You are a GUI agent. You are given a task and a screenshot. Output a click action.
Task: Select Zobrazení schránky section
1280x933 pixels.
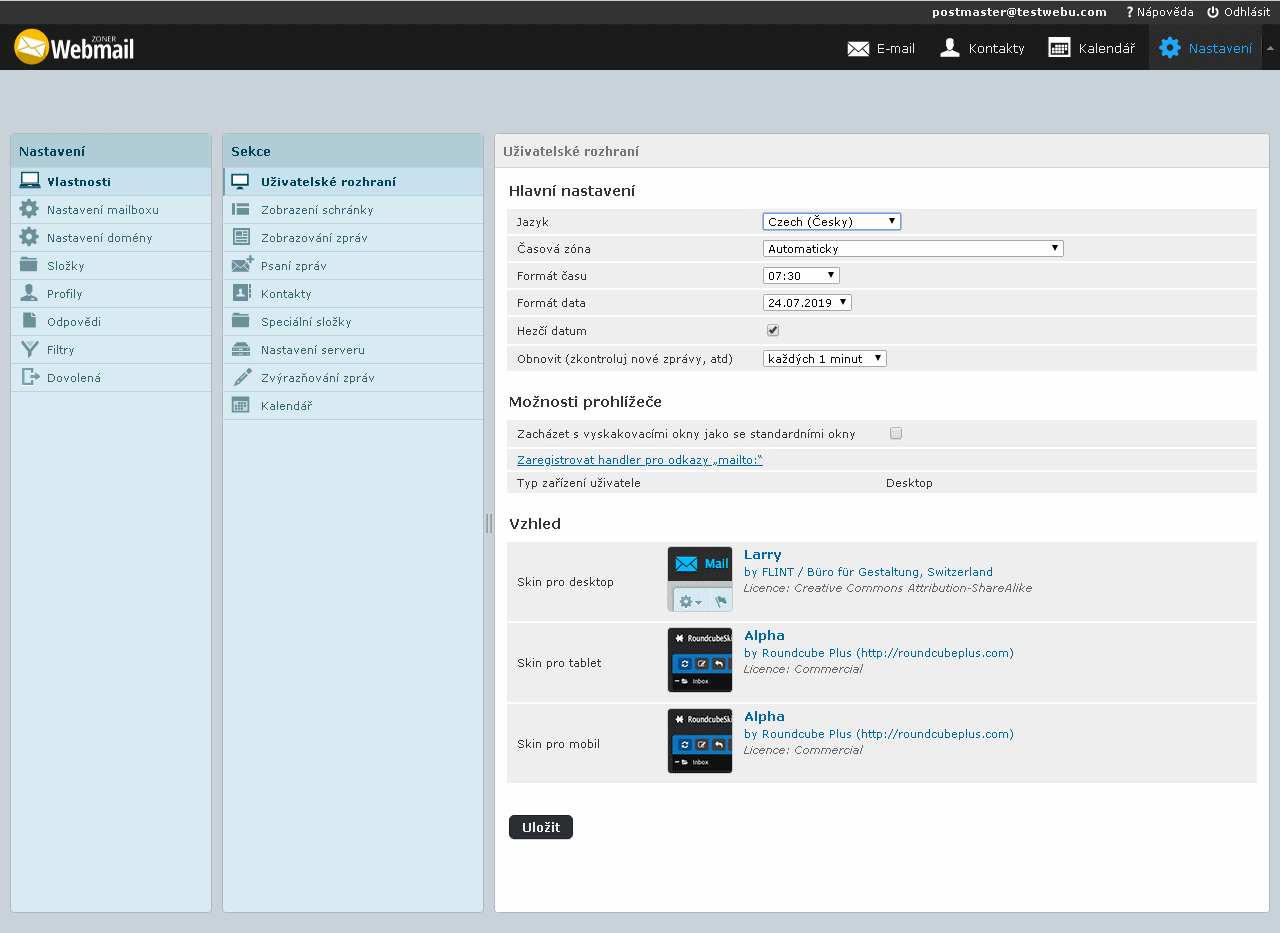pos(317,210)
